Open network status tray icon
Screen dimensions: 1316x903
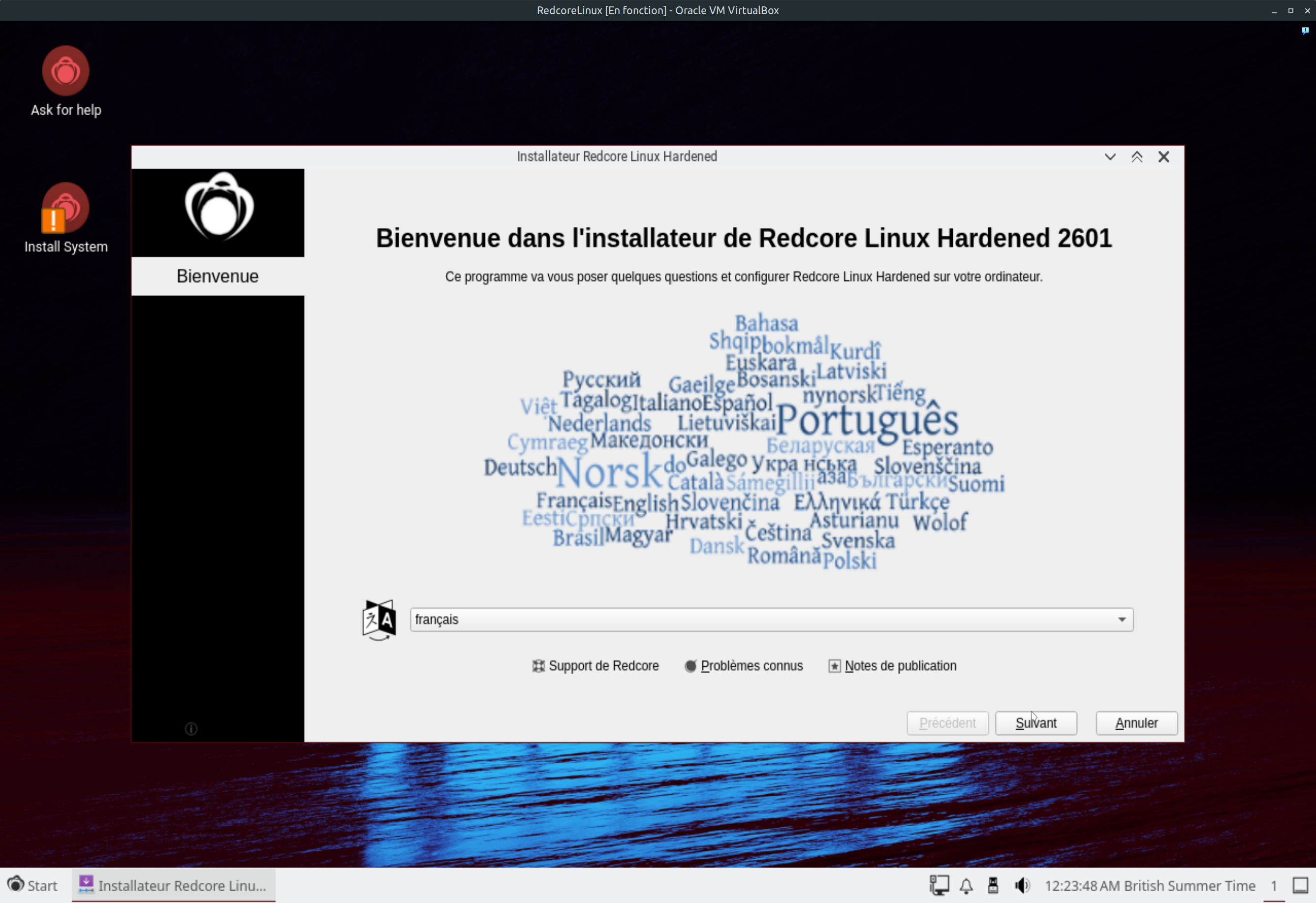point(939,885)
